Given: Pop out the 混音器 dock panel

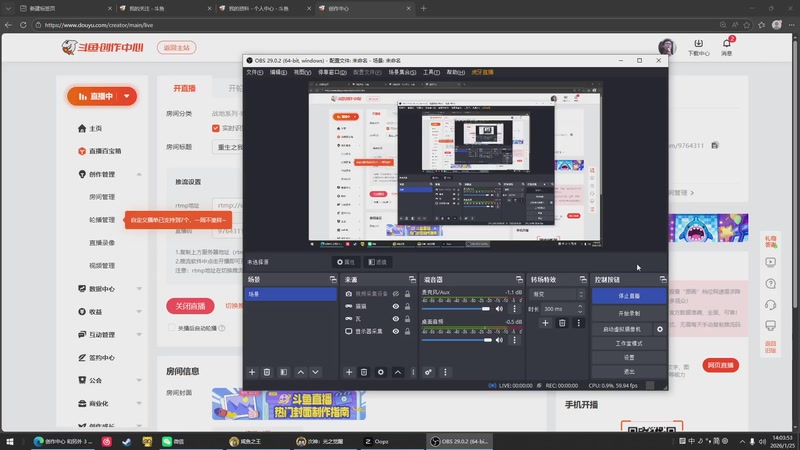Looking at the screenshot, I should [x=519, y=280].
